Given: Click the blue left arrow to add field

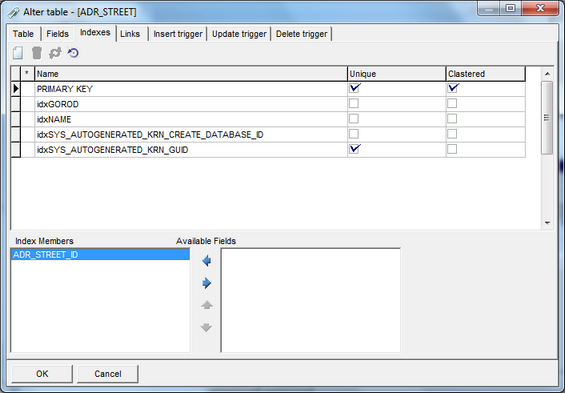Looking at the screenshot, I should pos(206,261).
